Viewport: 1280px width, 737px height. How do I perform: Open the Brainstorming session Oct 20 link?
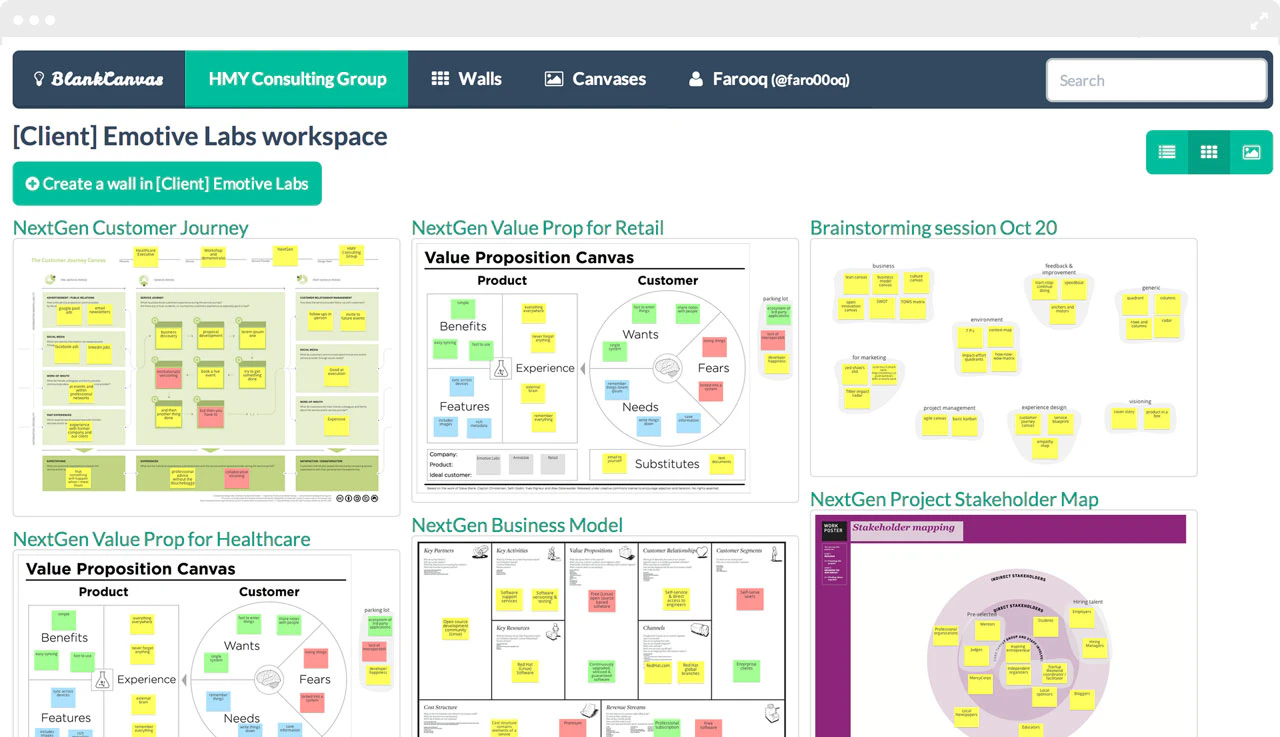coord(933,228)
